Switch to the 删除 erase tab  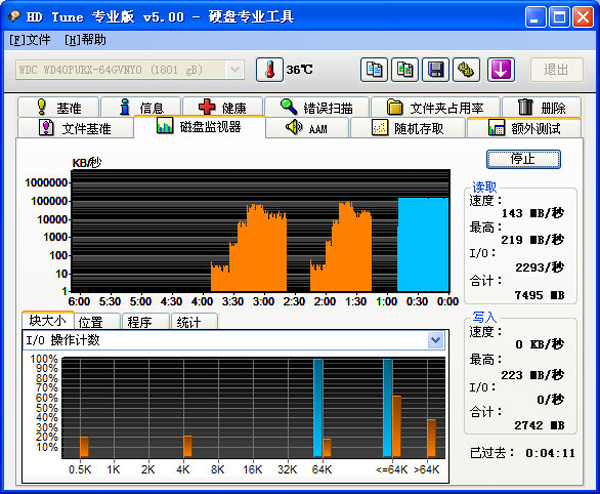point(542,108)
